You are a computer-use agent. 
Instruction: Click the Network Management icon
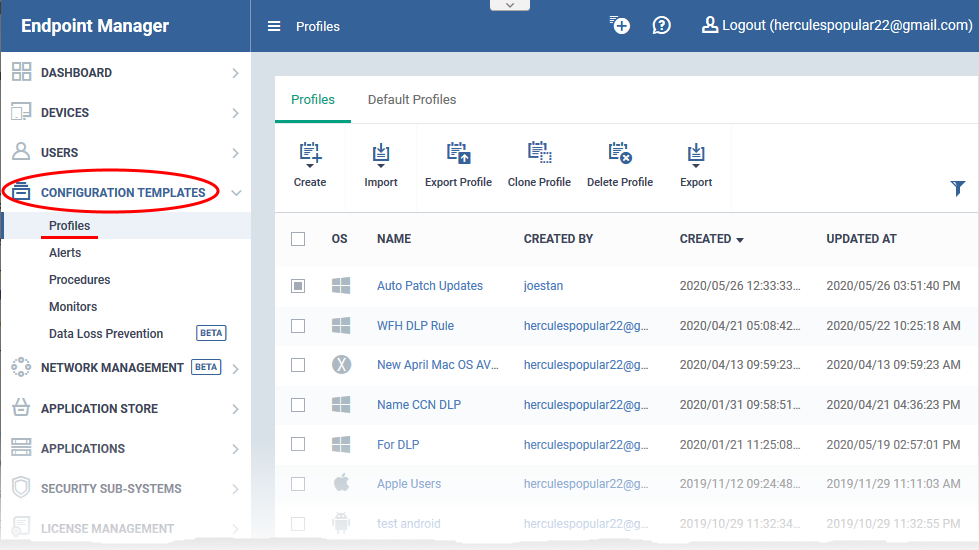tap(21, 367)
